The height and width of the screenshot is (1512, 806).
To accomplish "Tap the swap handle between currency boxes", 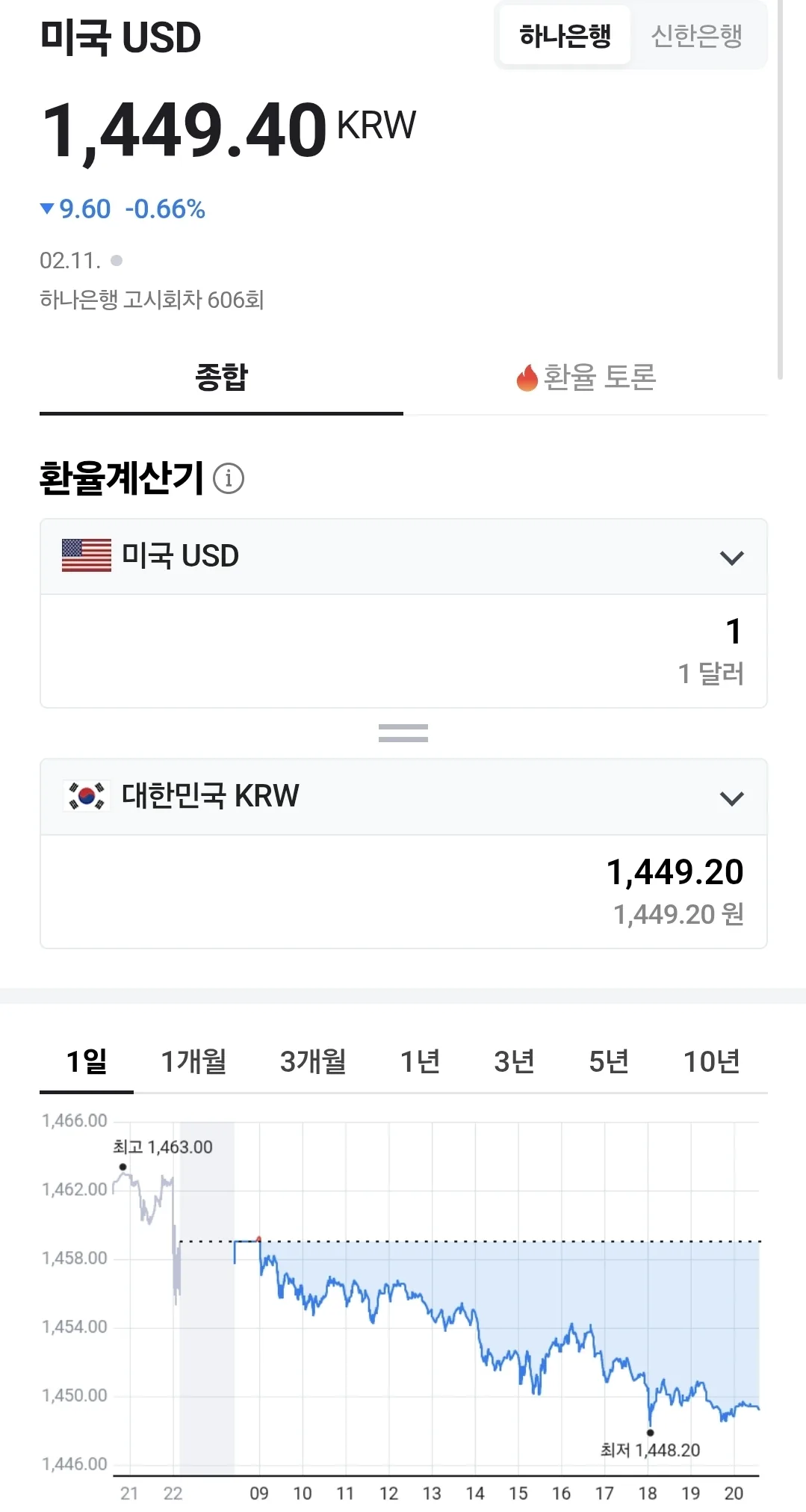I will 403,733.
